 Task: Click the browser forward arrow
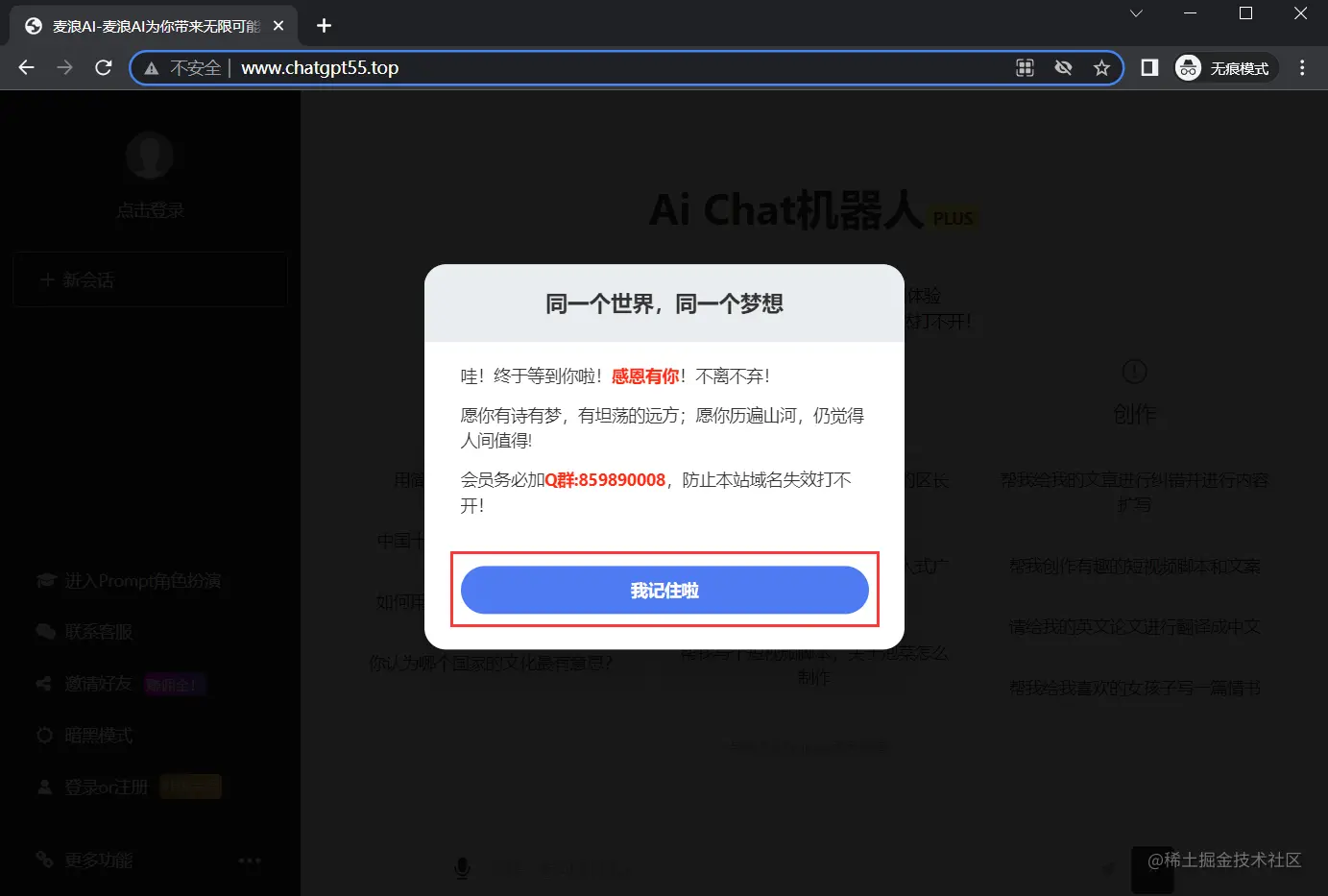point(64,67)
